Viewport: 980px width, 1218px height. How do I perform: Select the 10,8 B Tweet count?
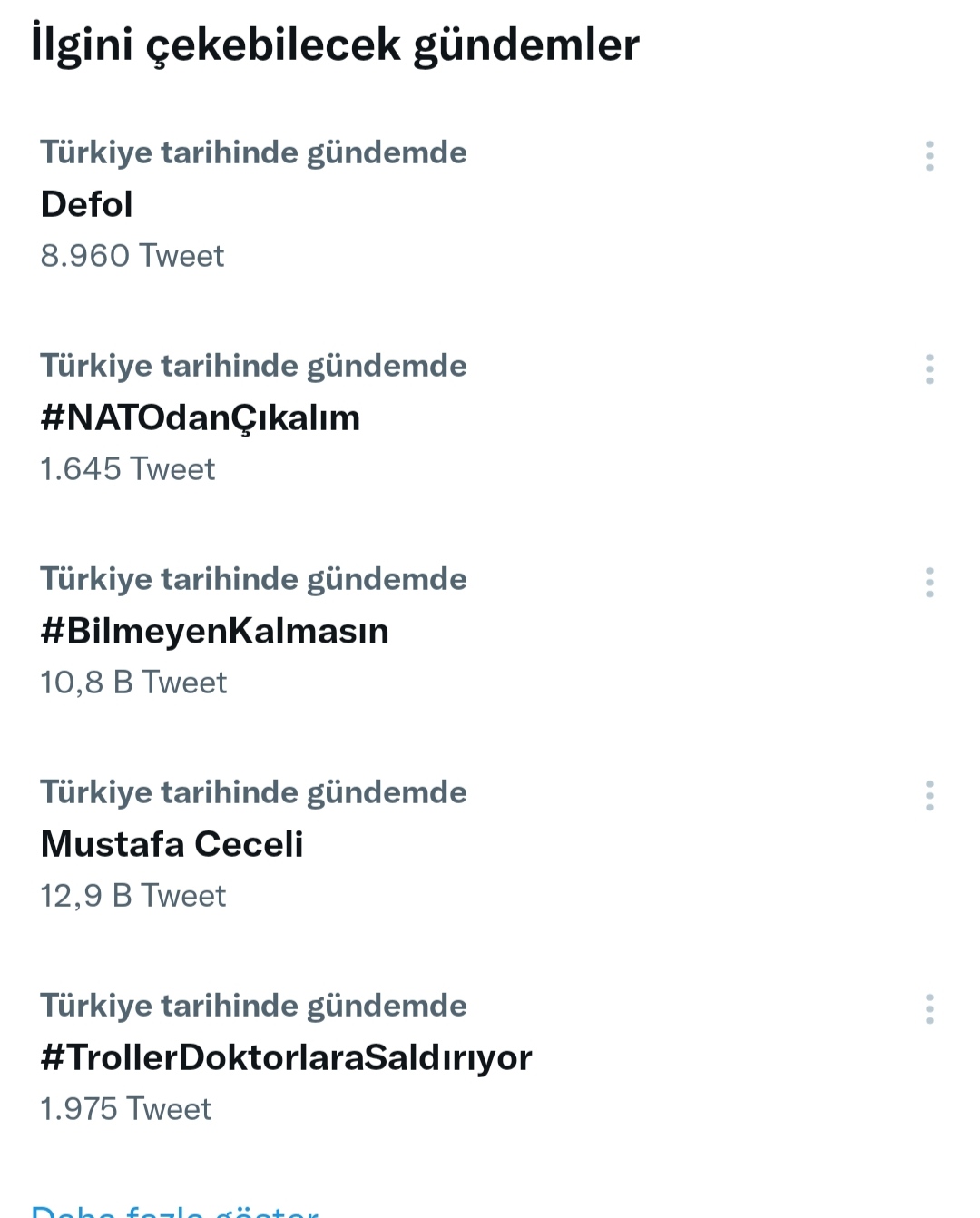(x=133, y=683)
